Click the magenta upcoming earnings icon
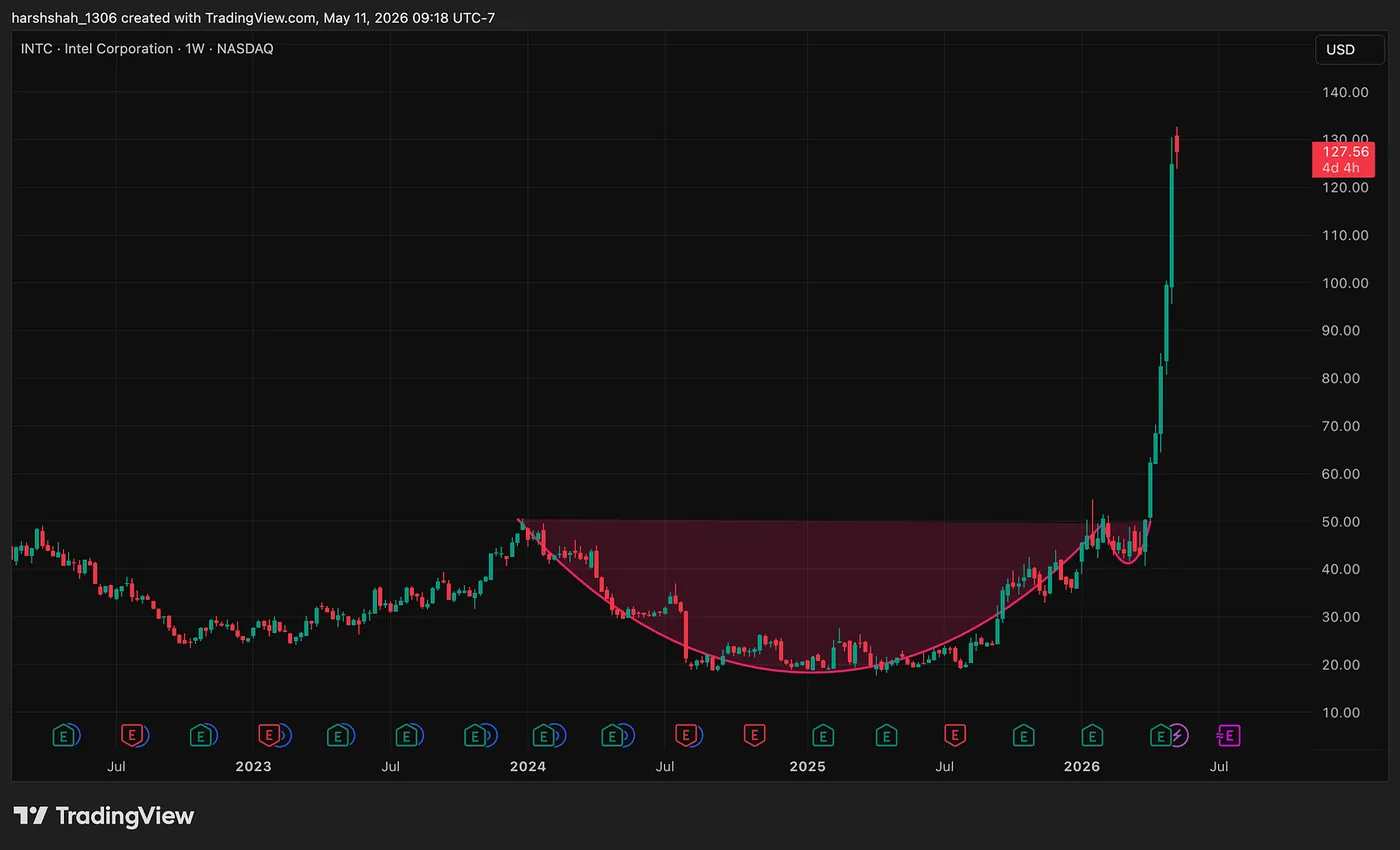Screen dimensions: 1400x850 (1228, 736)
